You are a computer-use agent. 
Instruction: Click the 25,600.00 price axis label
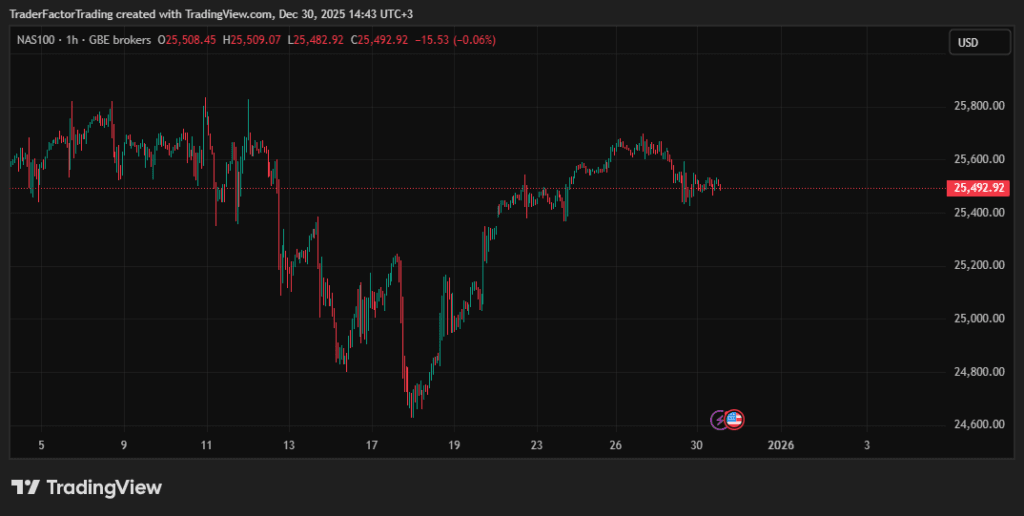pos(979,159)
